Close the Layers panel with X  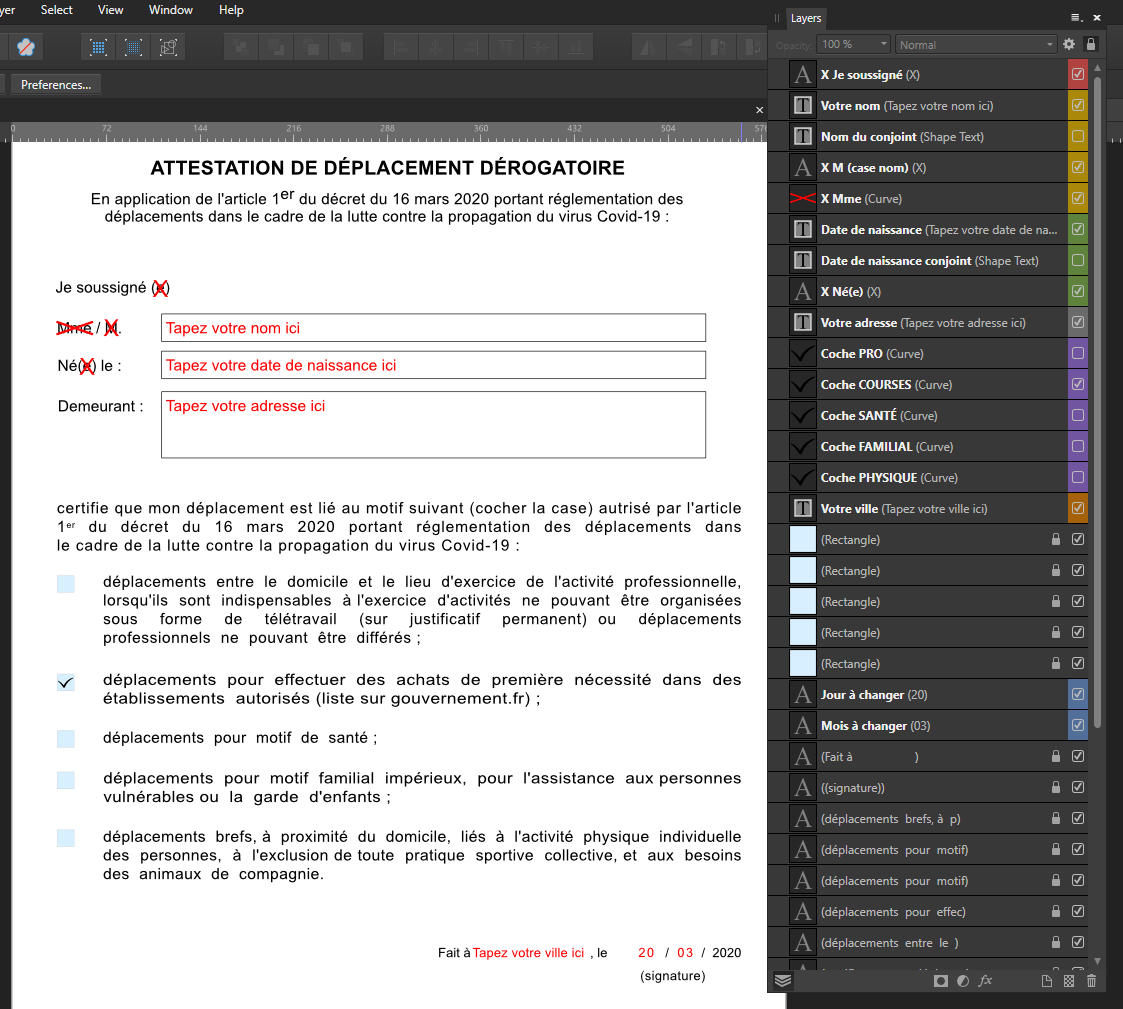(1097, 17)
